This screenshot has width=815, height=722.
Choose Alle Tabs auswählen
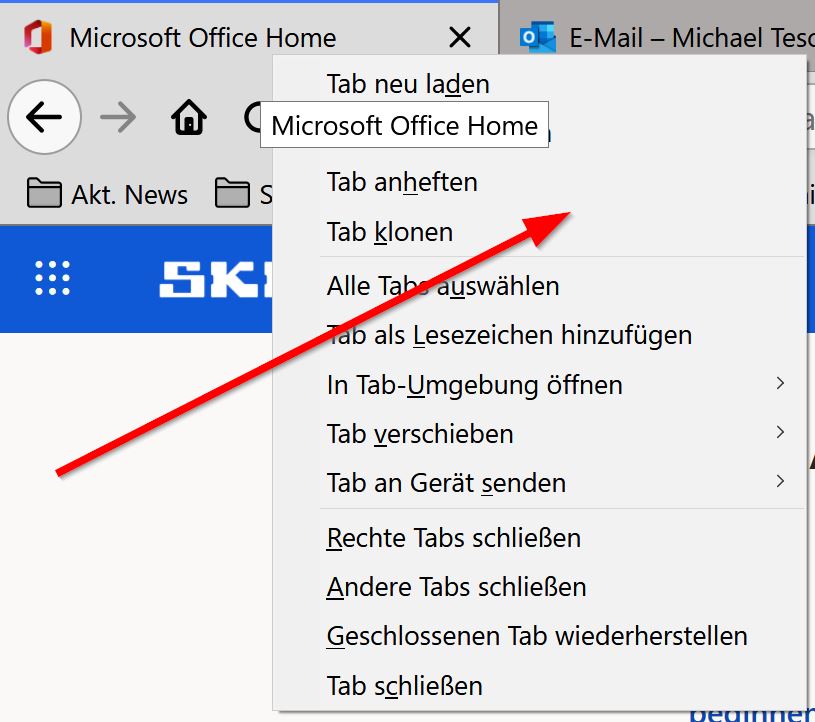point(443,286)
